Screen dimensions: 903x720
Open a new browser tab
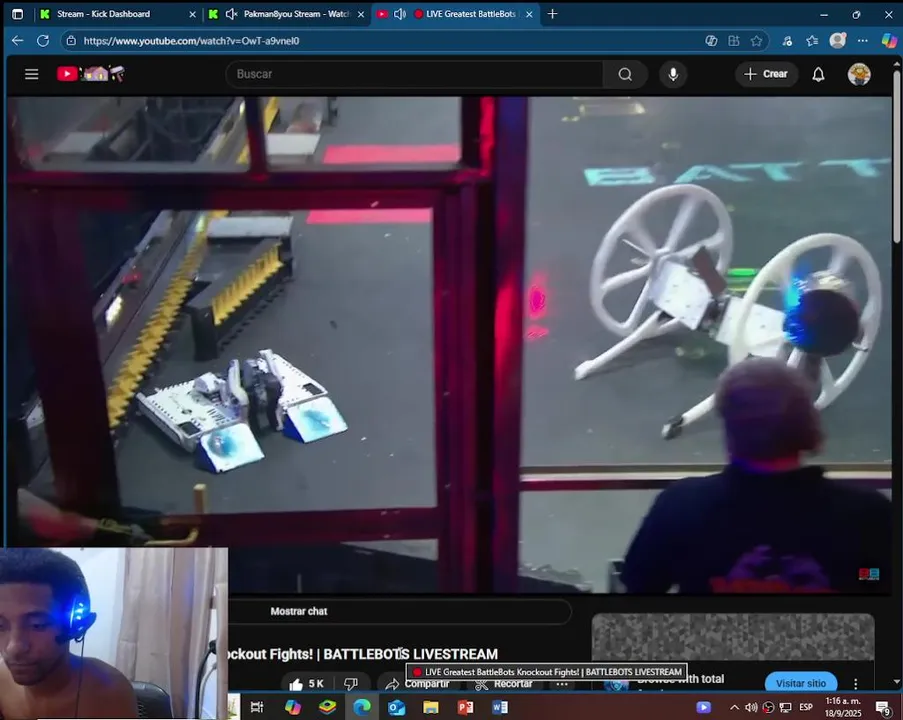pos(552,14)
